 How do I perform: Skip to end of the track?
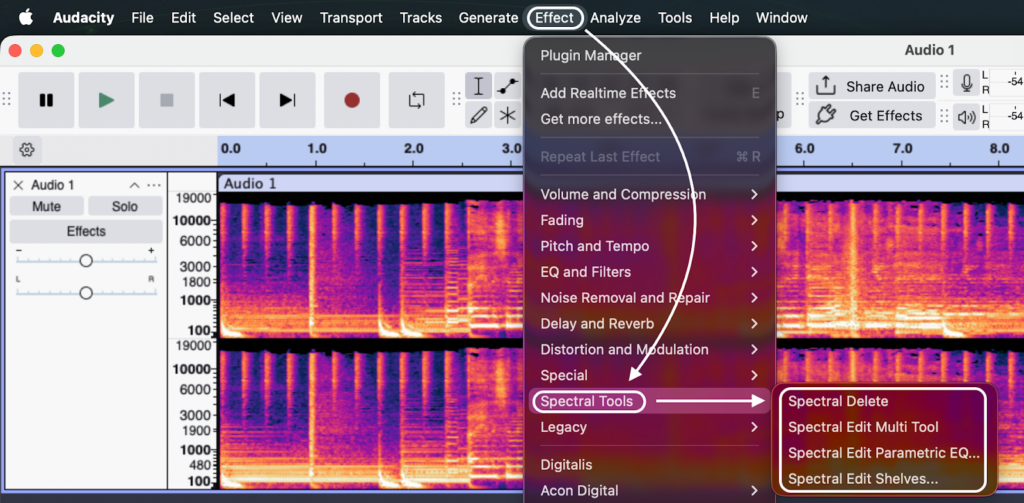pos(288,100)
